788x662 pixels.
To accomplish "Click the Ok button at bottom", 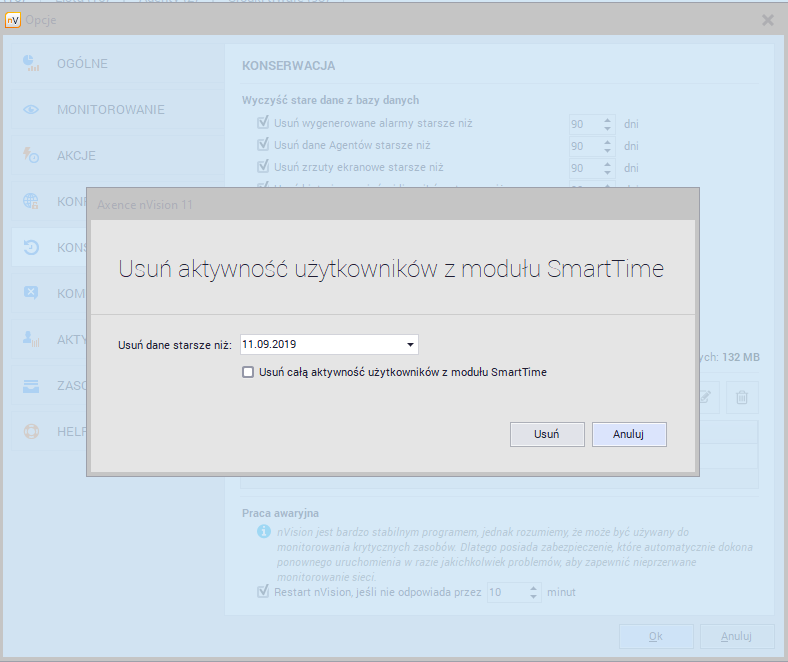I will [655, 636].
